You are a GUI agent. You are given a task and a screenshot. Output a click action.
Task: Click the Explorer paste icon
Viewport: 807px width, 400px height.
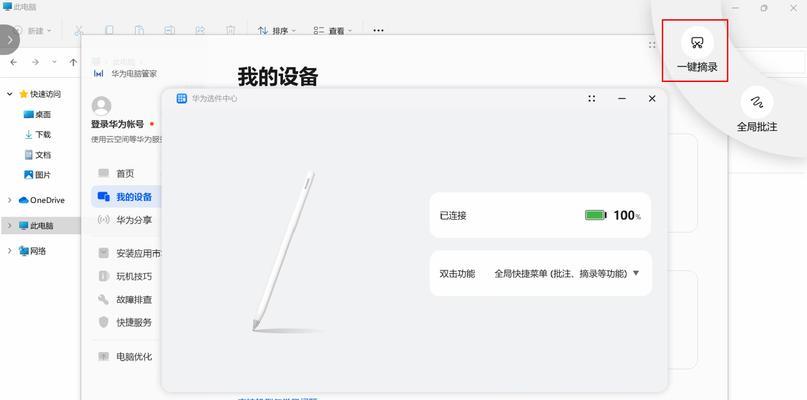click(139, 31)
